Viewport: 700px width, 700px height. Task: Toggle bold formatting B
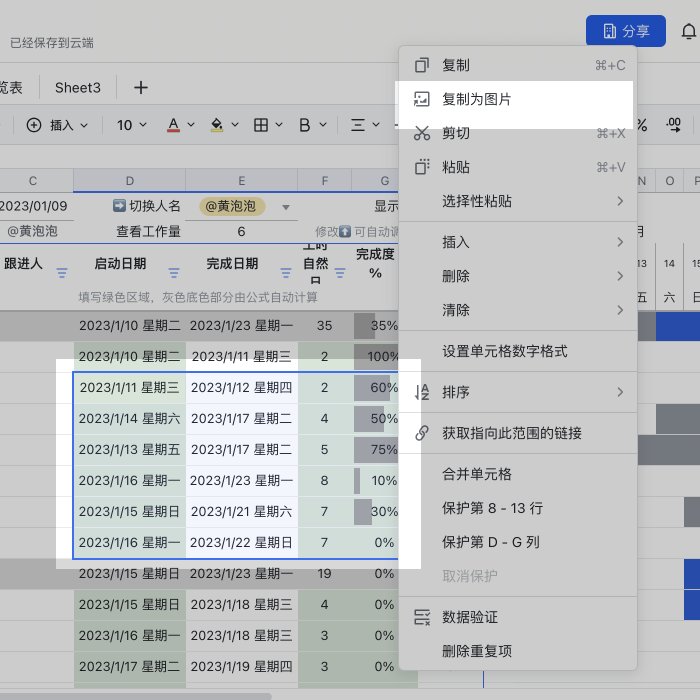coord(304,125)
